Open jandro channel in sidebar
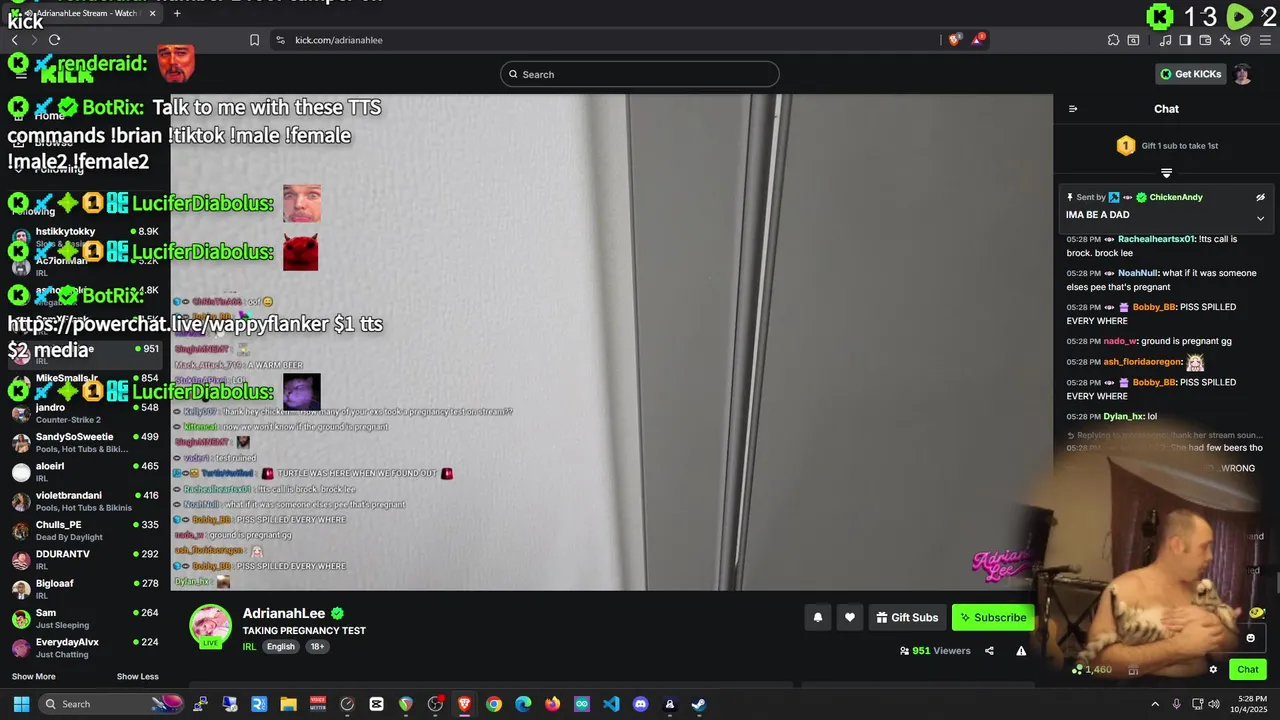 tap(85, 413)
